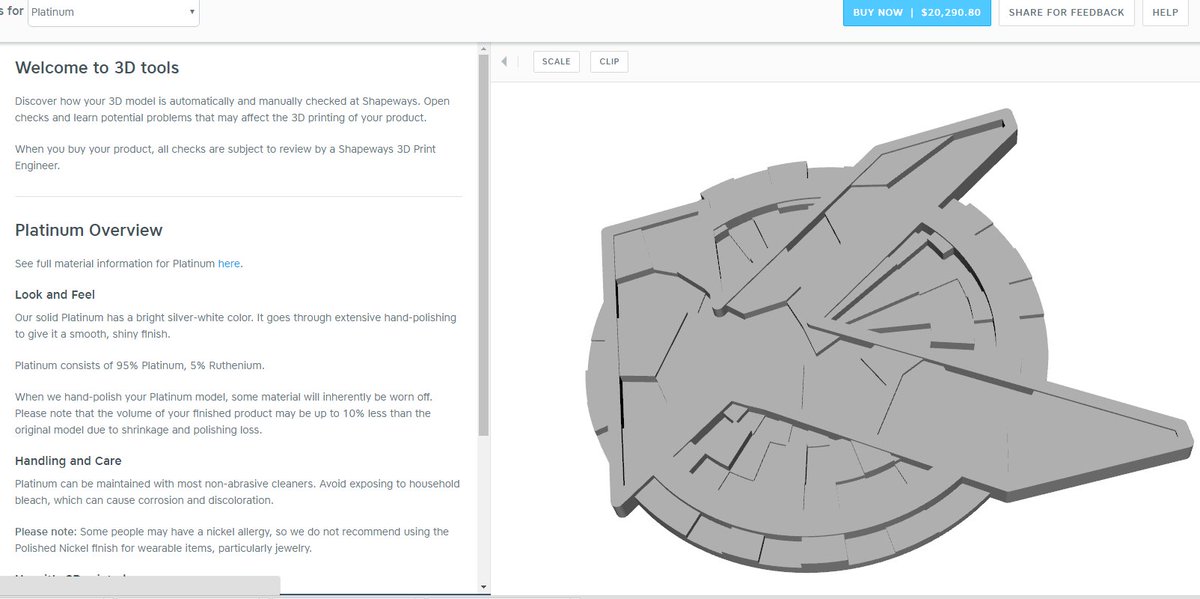The width and height of the screenshot is (1200, 599).
Task: Select the Scale tool button
Action: point(556,62)
